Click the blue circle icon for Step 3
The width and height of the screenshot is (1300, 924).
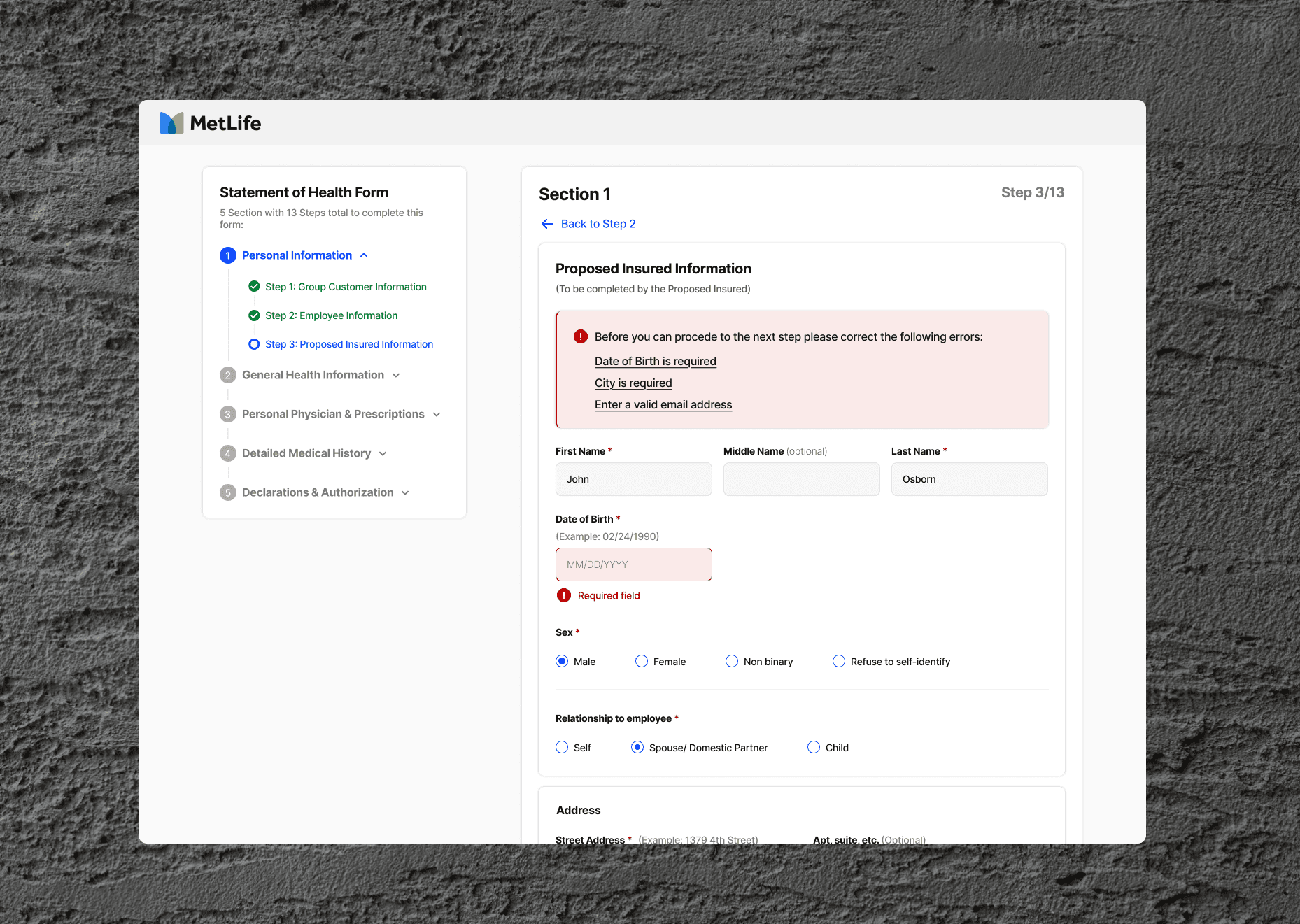click(254, 344)
